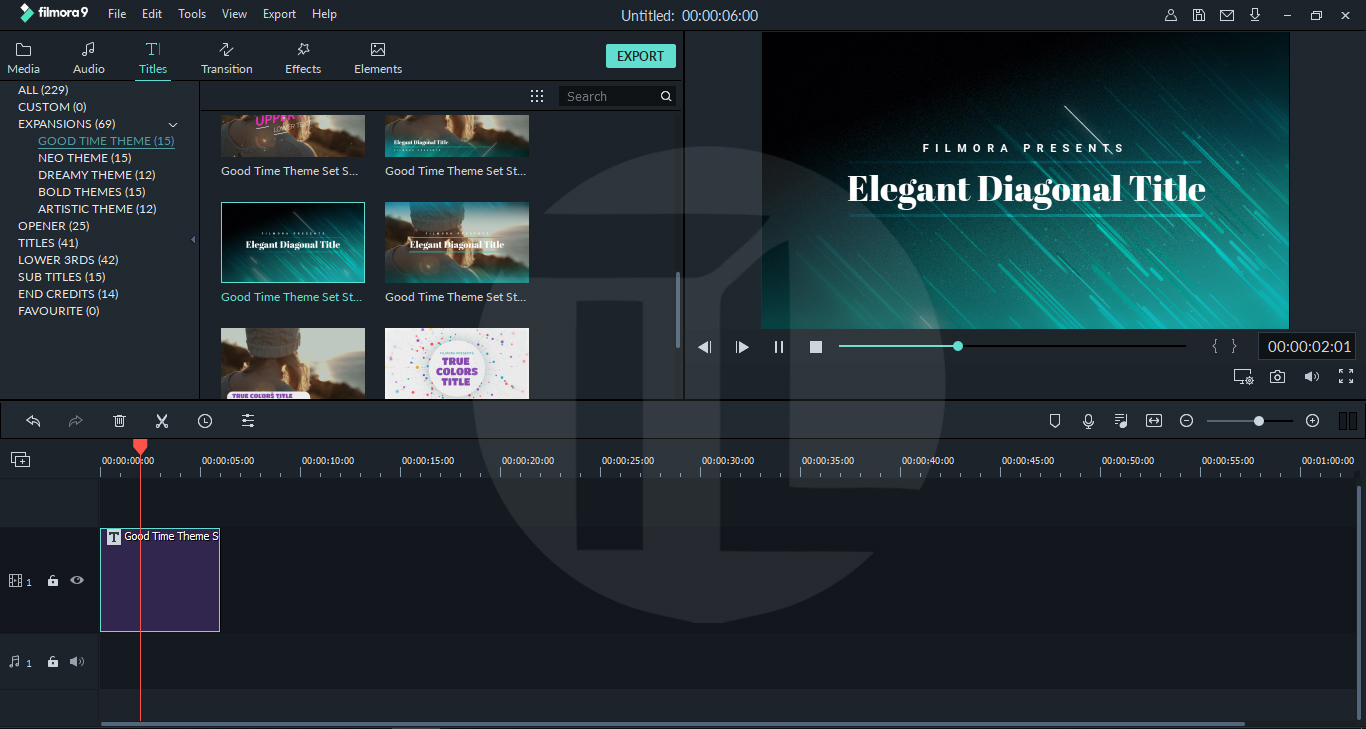Select the True Colors Title thumbnail
Screen dimensions: 1366x729
click(457, 364)
